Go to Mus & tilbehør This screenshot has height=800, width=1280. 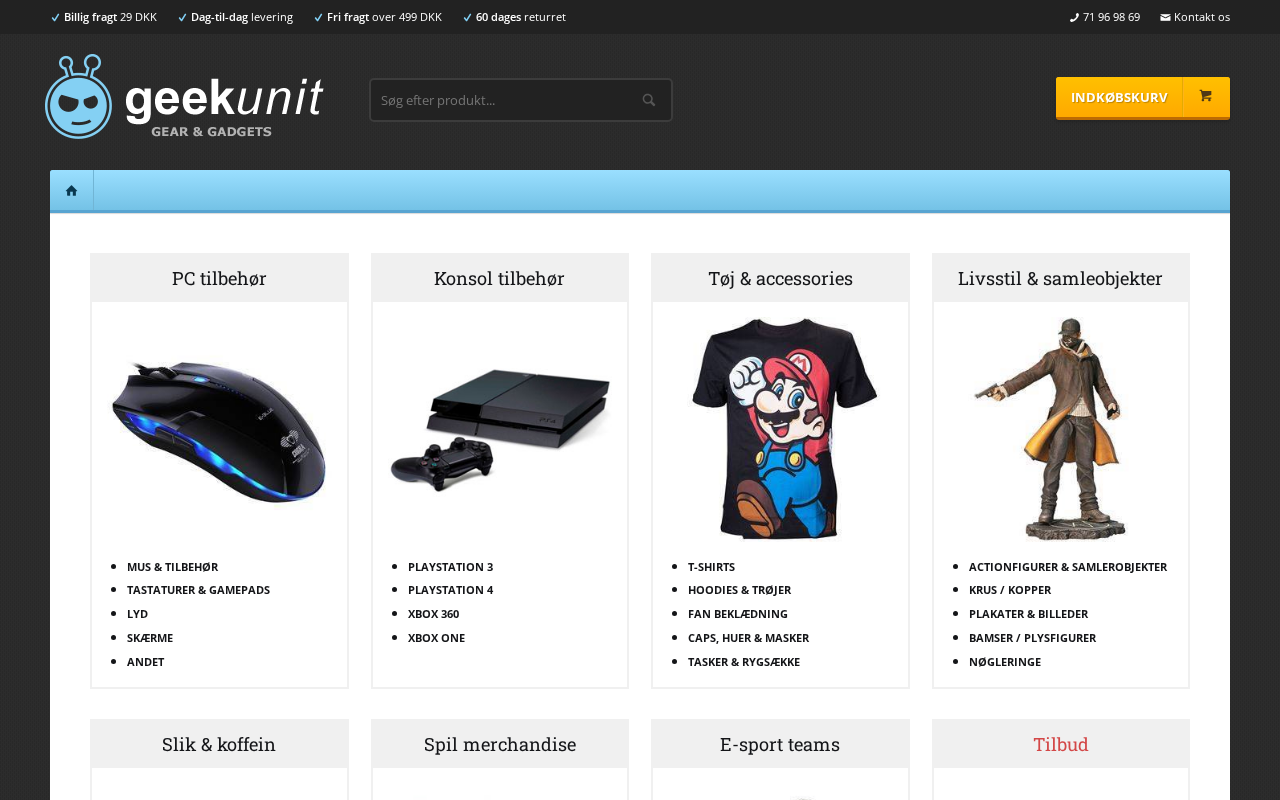coord(172,567)
